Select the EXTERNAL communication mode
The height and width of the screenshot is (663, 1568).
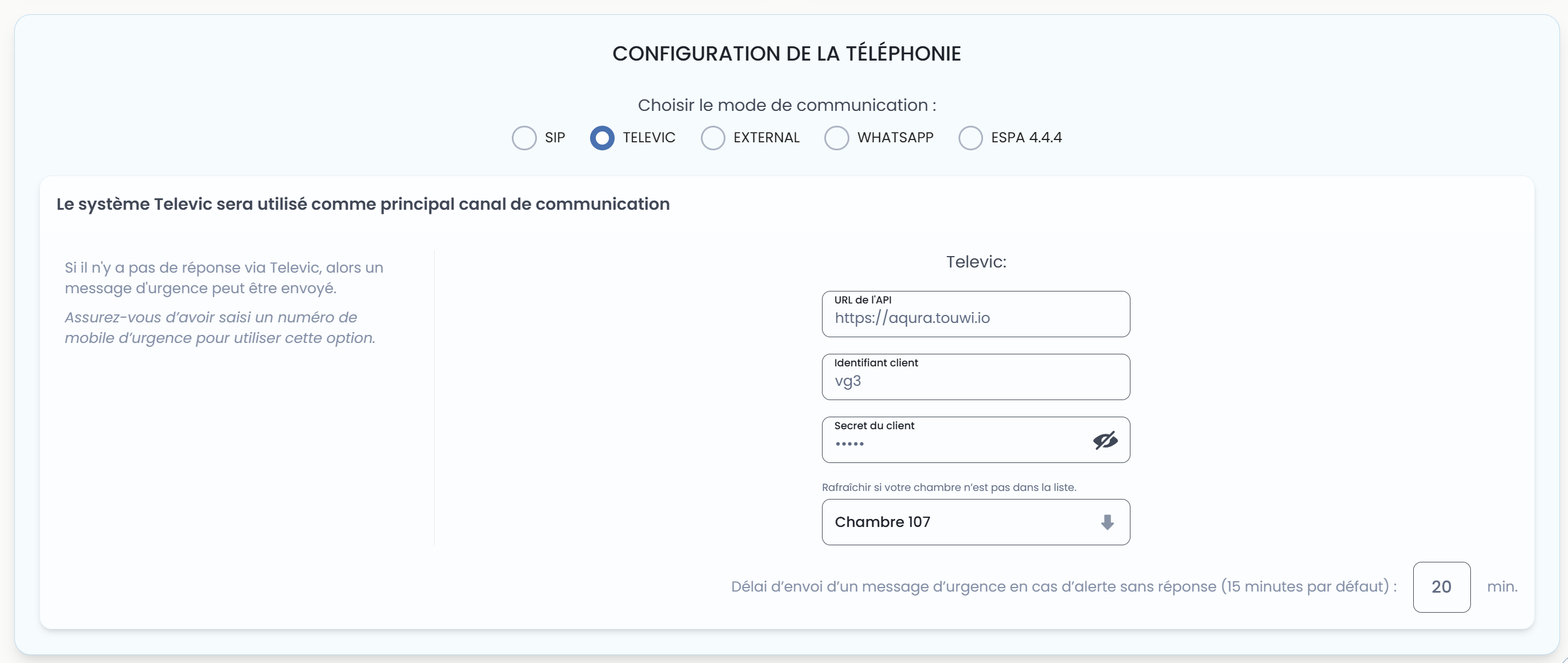coord(712,138)
